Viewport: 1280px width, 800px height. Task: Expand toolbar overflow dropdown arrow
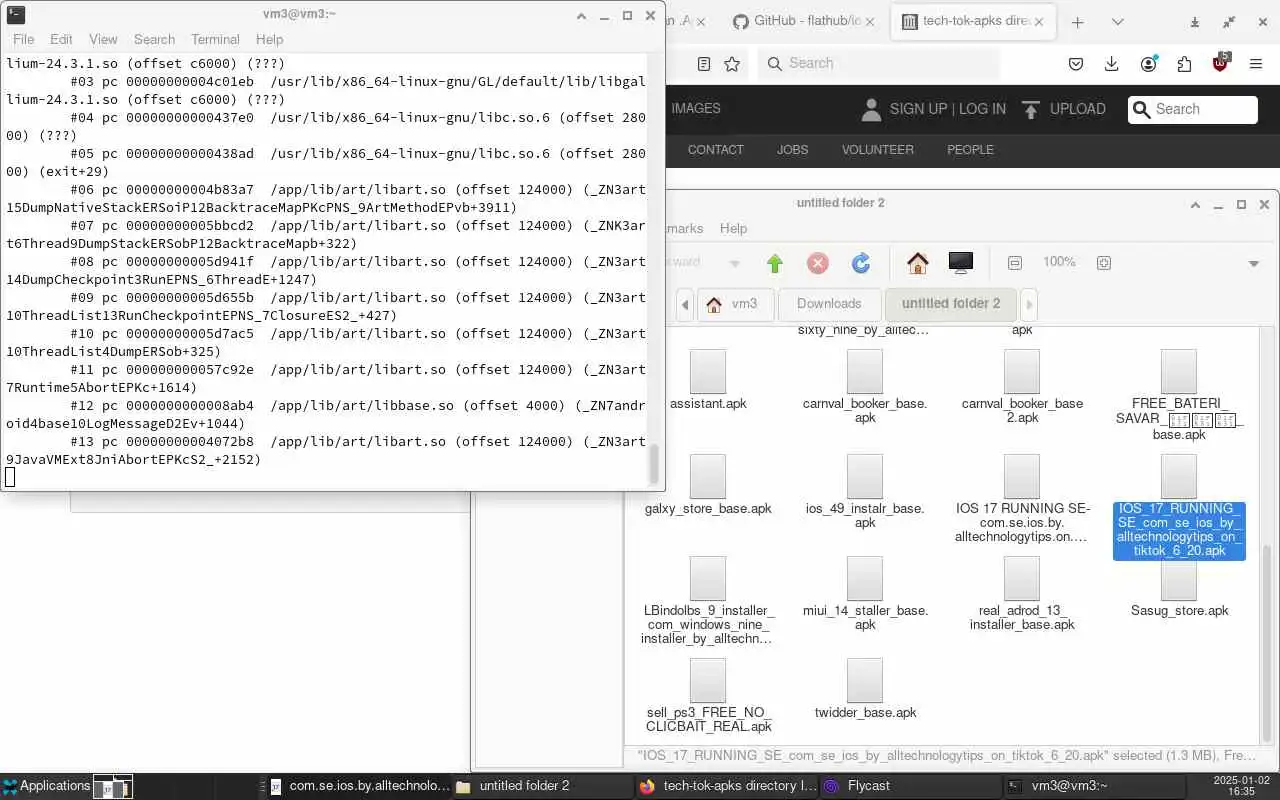coord(1253,264)
